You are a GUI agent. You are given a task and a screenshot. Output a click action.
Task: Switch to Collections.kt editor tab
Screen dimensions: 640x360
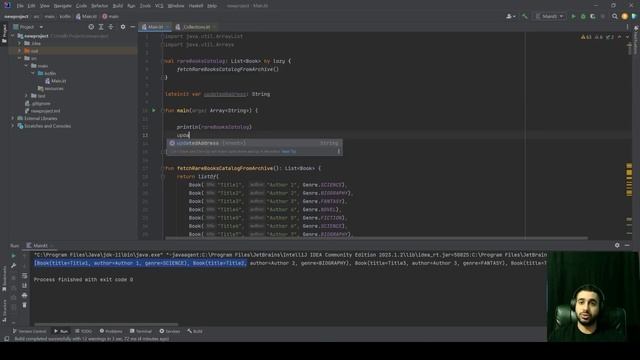[196, 27]
